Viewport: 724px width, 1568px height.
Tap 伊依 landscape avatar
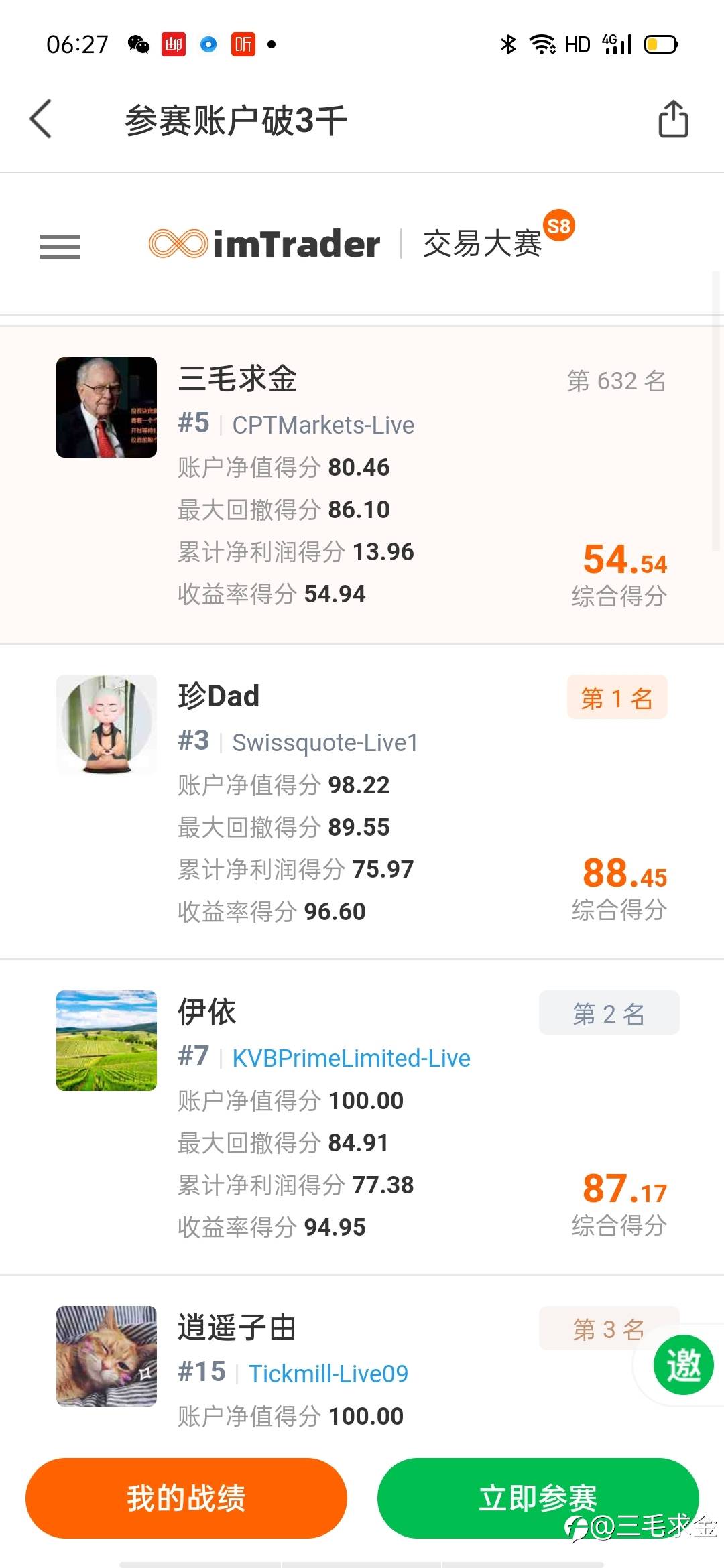pyautogui.click(x=107, y=1040)
